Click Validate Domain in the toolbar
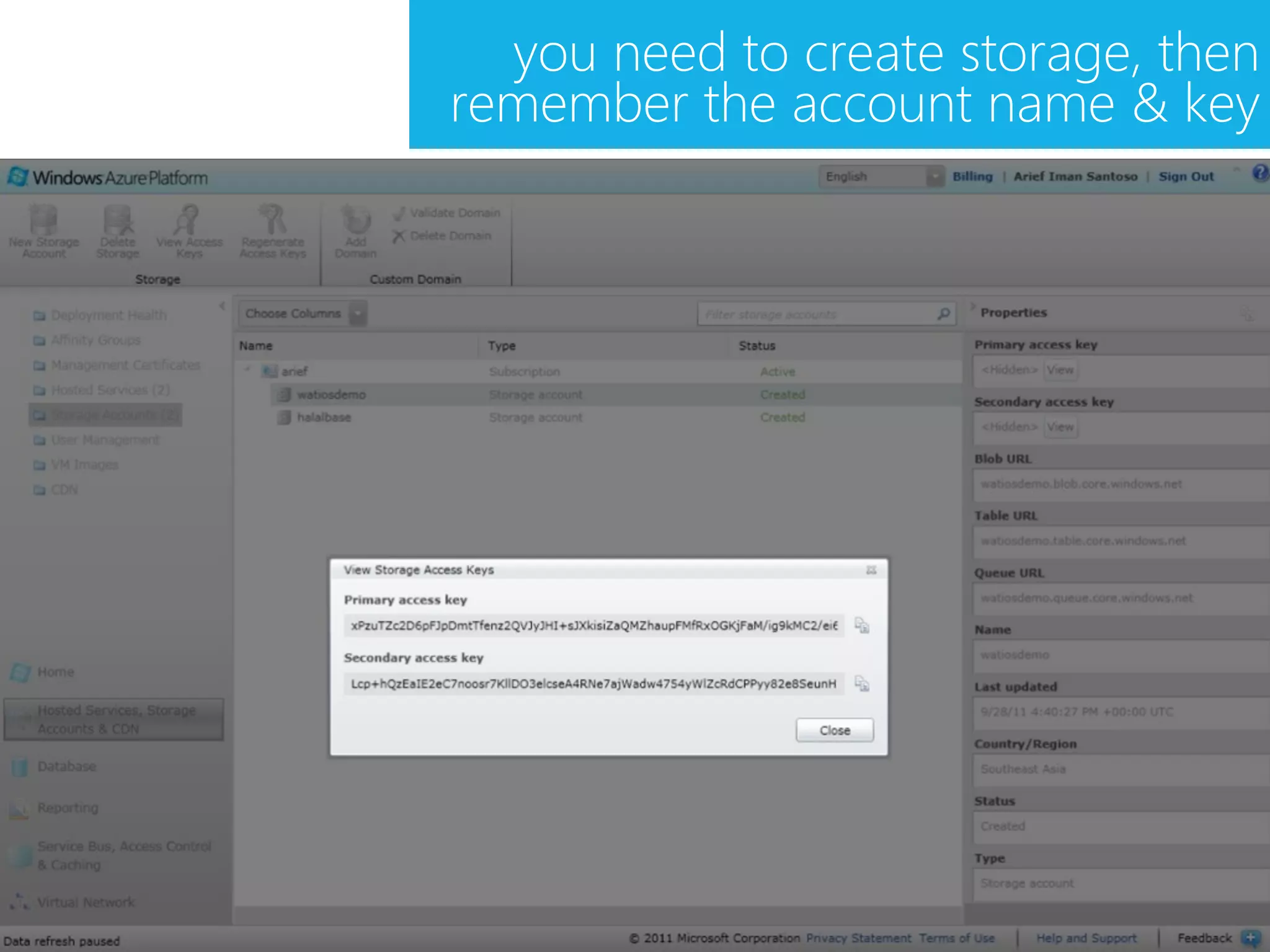 click(x=446, y=213)
